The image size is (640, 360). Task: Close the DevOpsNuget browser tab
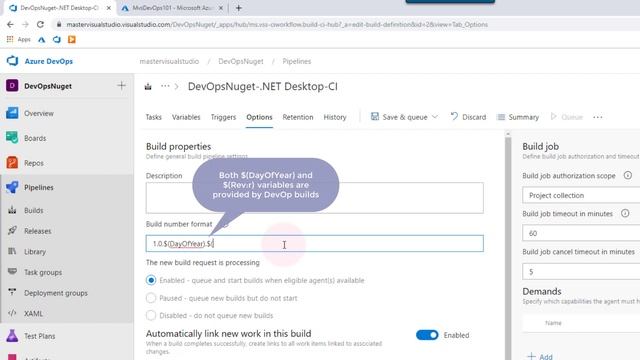pos(109,8)
